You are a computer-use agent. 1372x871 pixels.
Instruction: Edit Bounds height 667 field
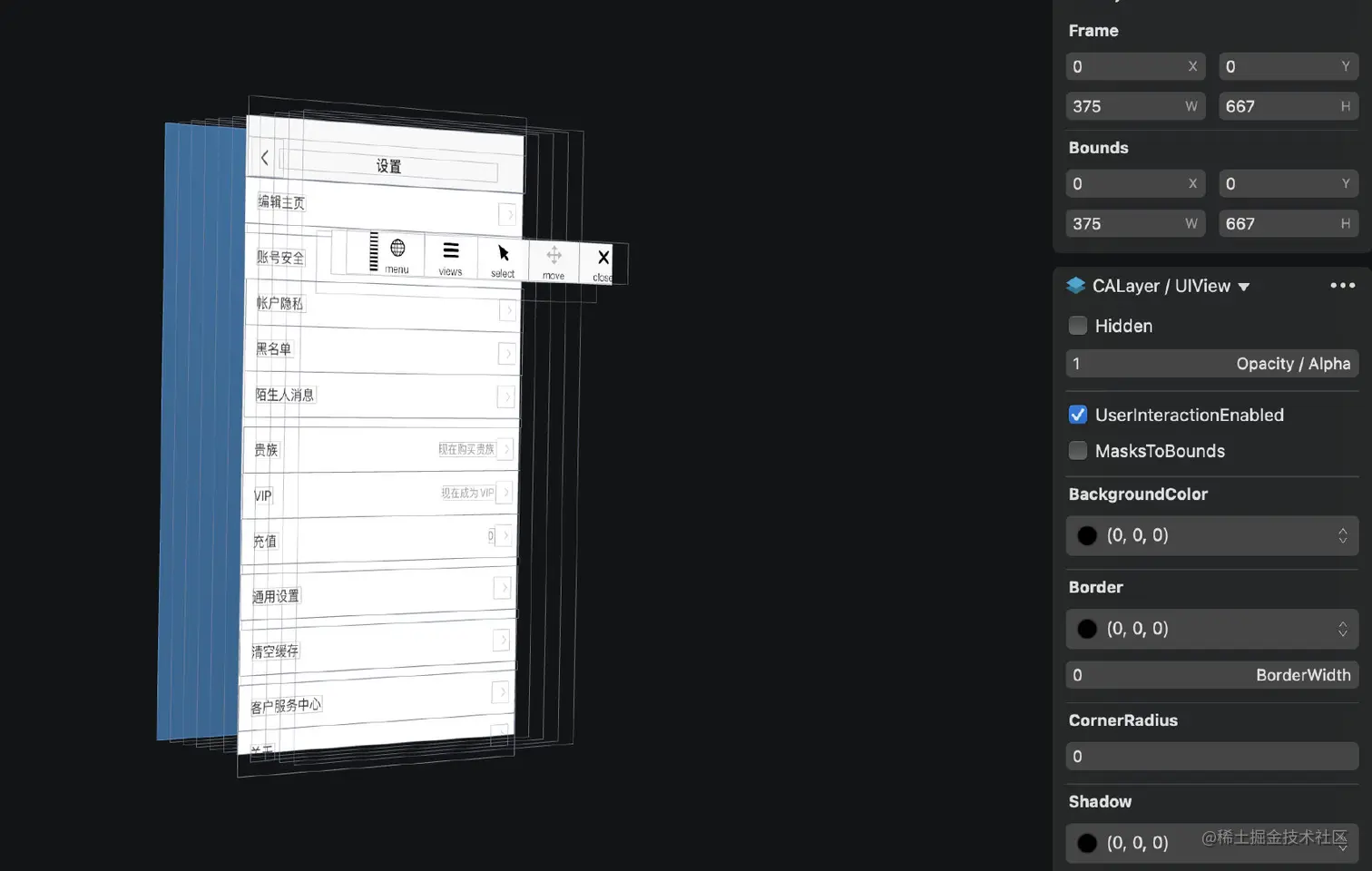pyautogui.click(x=1289, y=223)
